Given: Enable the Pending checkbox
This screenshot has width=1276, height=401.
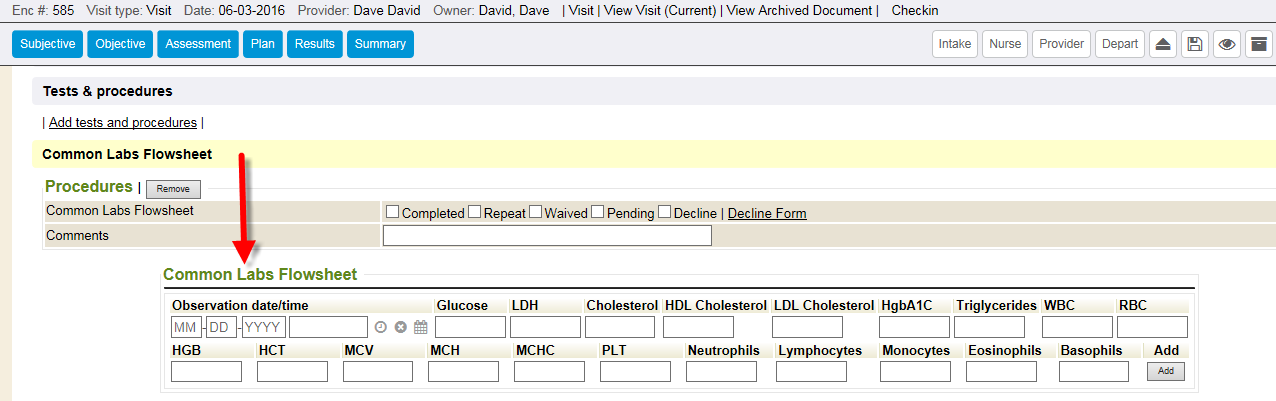Looking at the screenshot, I should tap(597, 212).
